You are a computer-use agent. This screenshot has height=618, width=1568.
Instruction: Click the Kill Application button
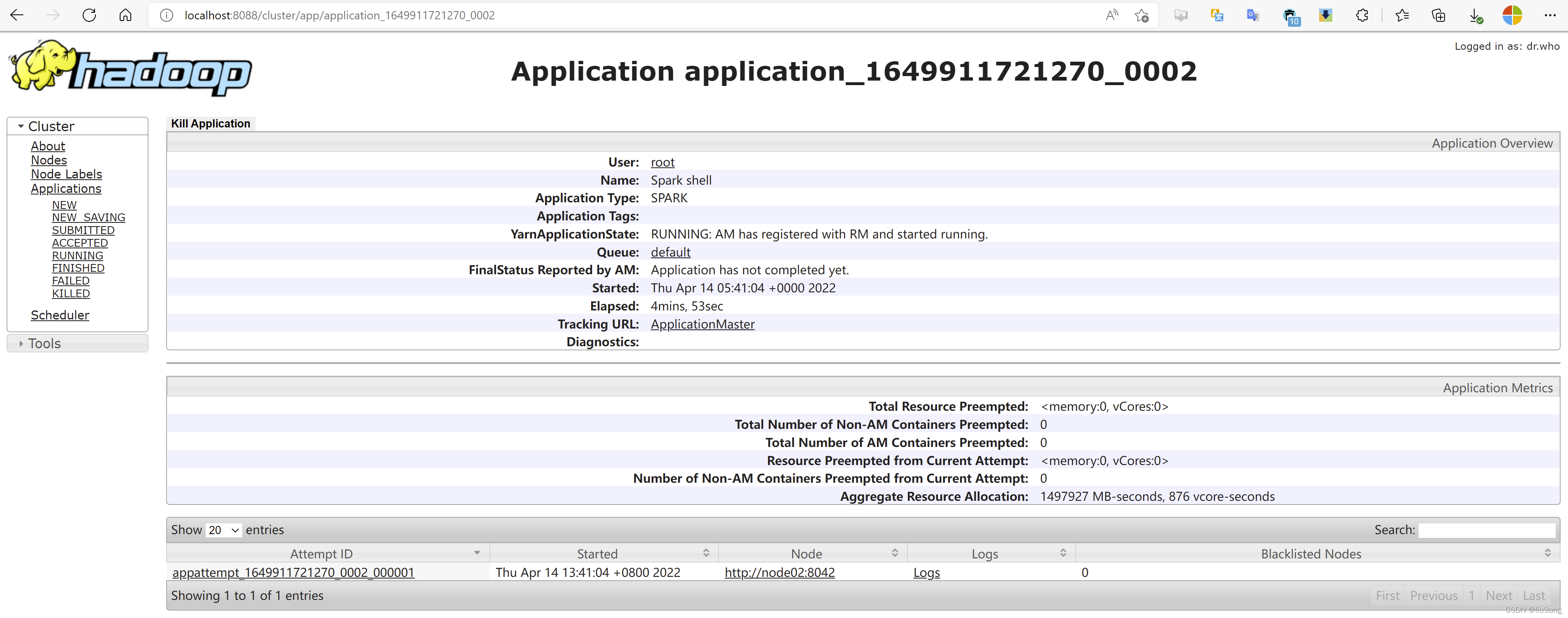[211, 123]
